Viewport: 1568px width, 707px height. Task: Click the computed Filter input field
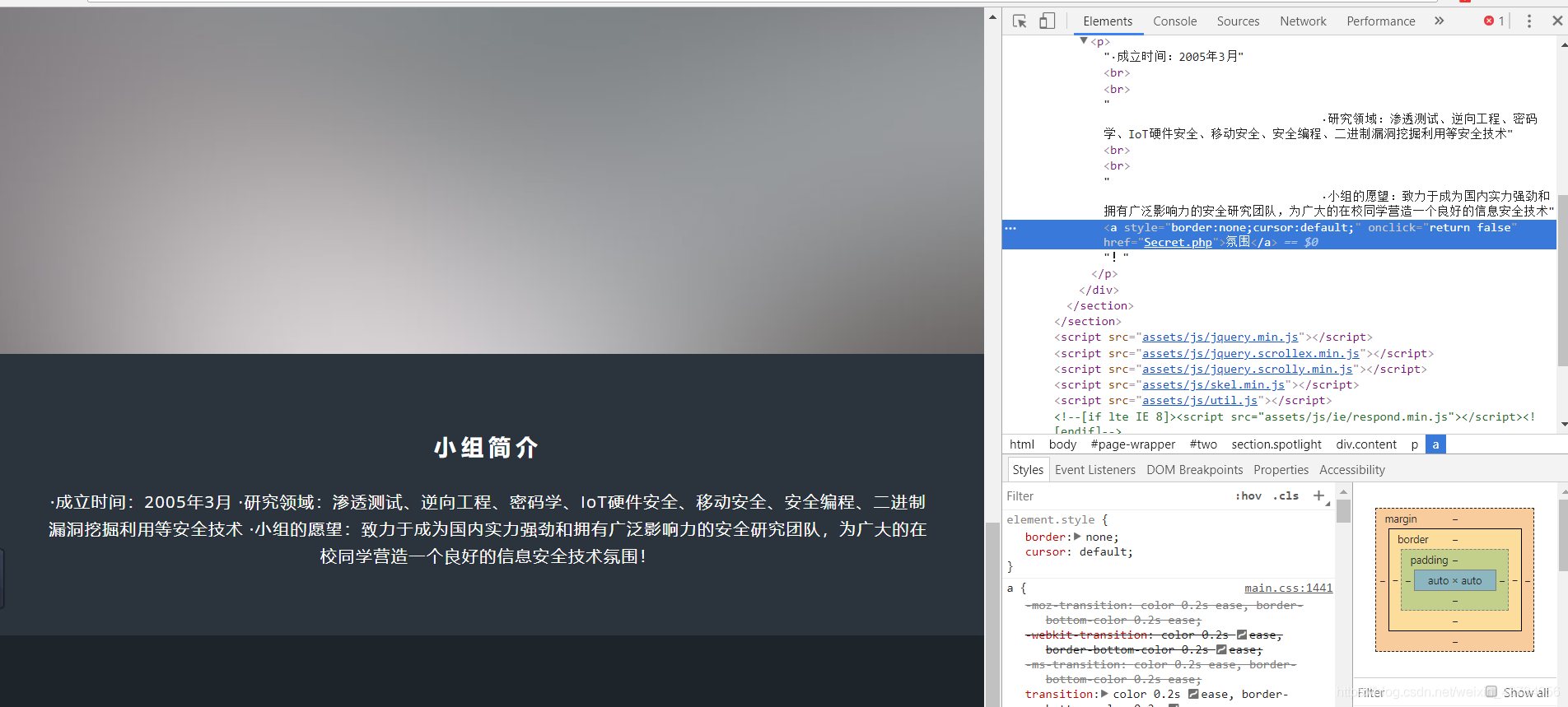point(1416,693)
